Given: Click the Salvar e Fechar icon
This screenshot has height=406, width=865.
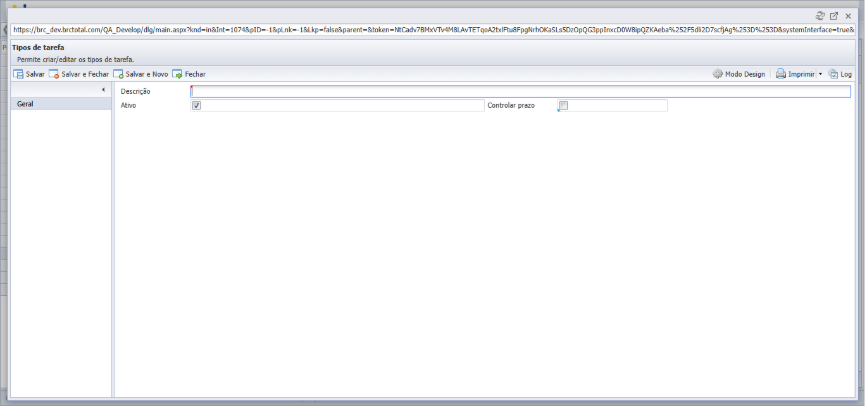Looking at the screenshot, I should (x=54, y=74).
